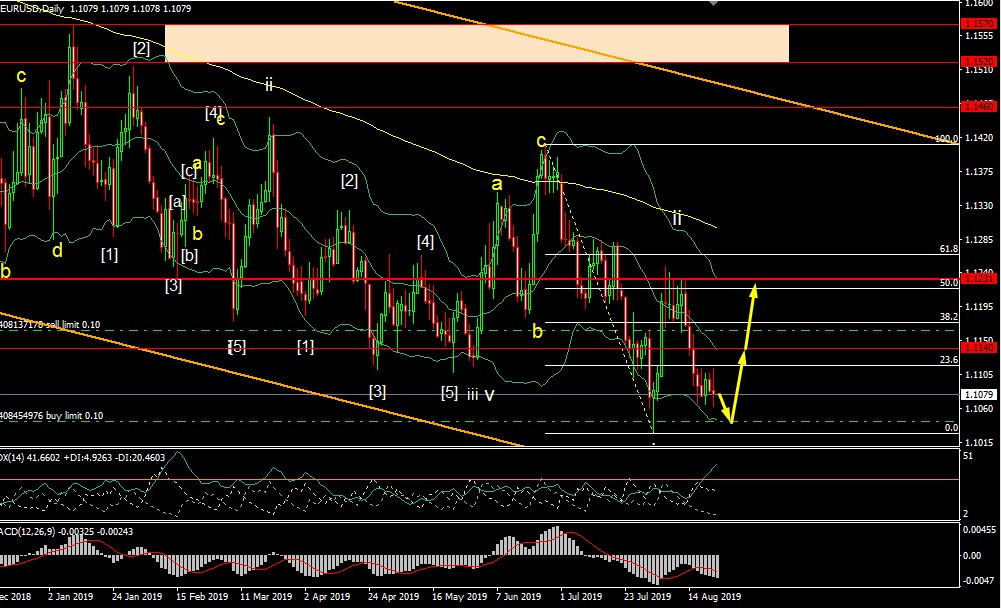Click the 1.1231 red price level tag
The height and width of the screenshot is (608, 1001).
pyautogui.click(x=977, y=278)
